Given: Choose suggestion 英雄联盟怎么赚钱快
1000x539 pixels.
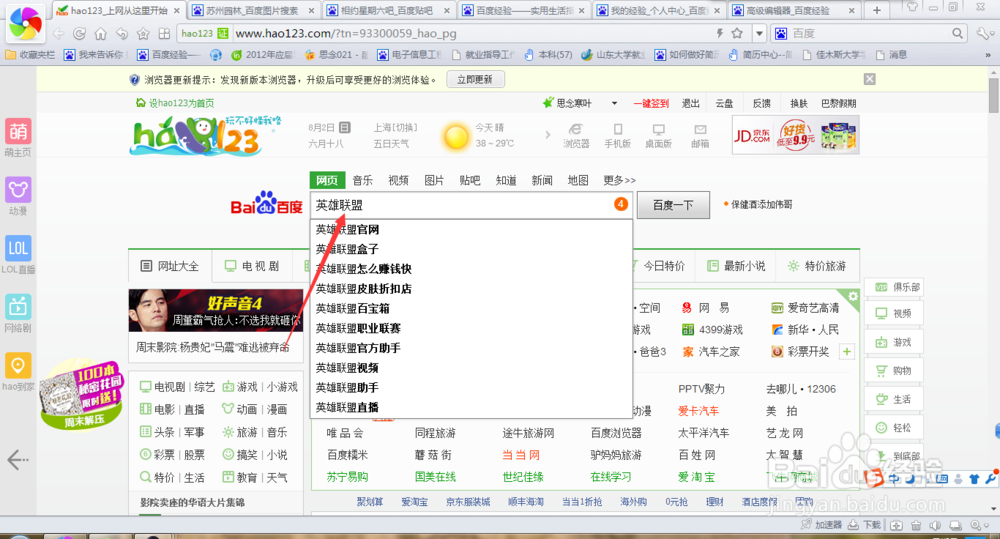Looking at the screenshot, I should click(x=471, y=269).
